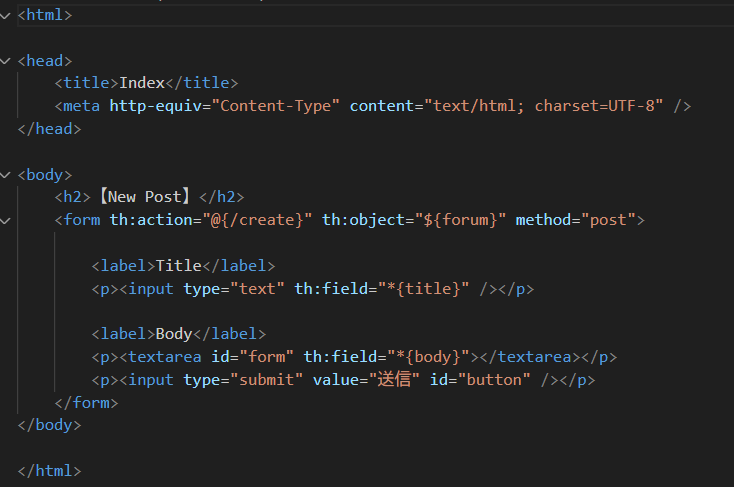
Task: Collapse the html tag fold chevron
Action: tap(7, 15)
